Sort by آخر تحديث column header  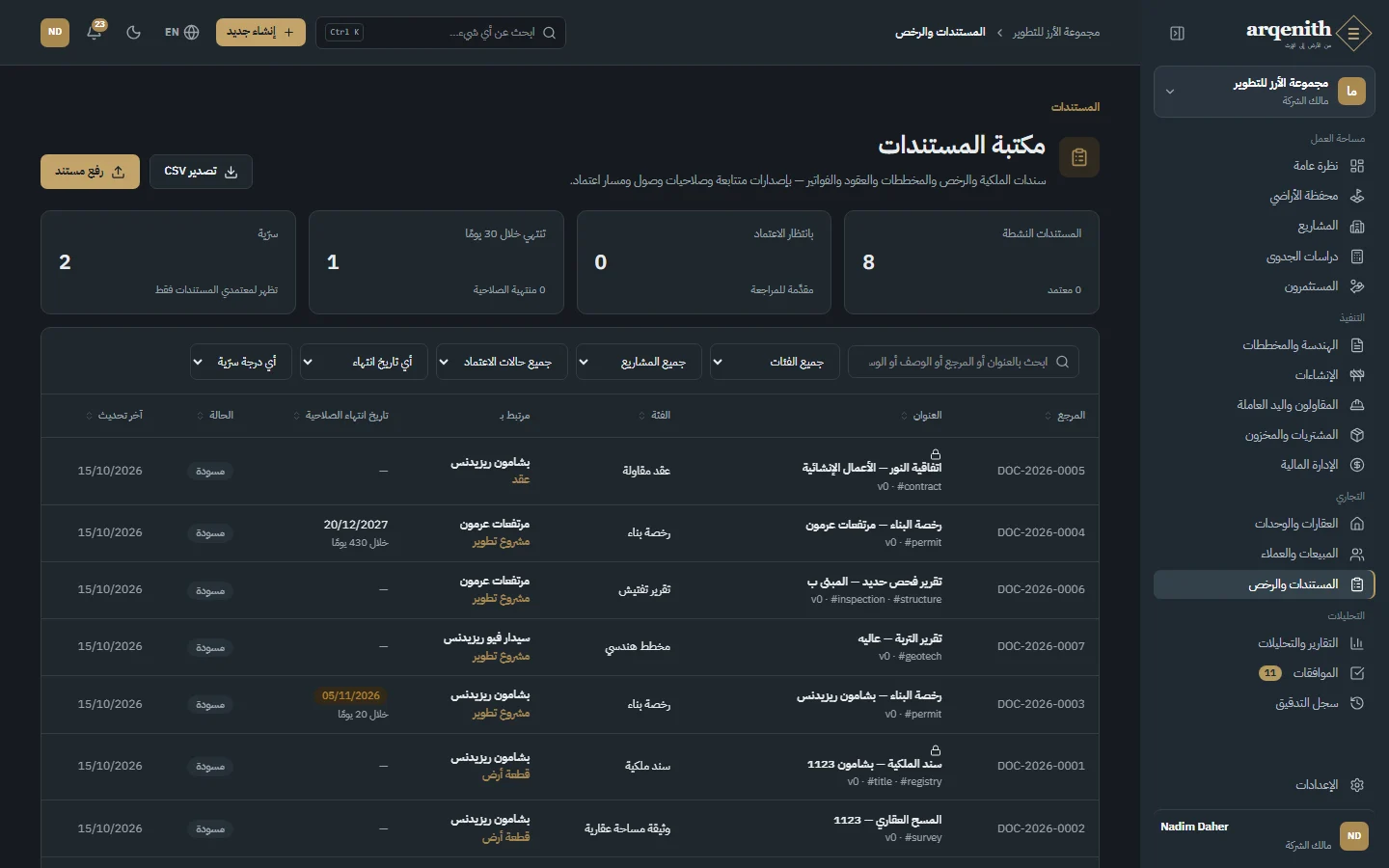tap(114, 416)
